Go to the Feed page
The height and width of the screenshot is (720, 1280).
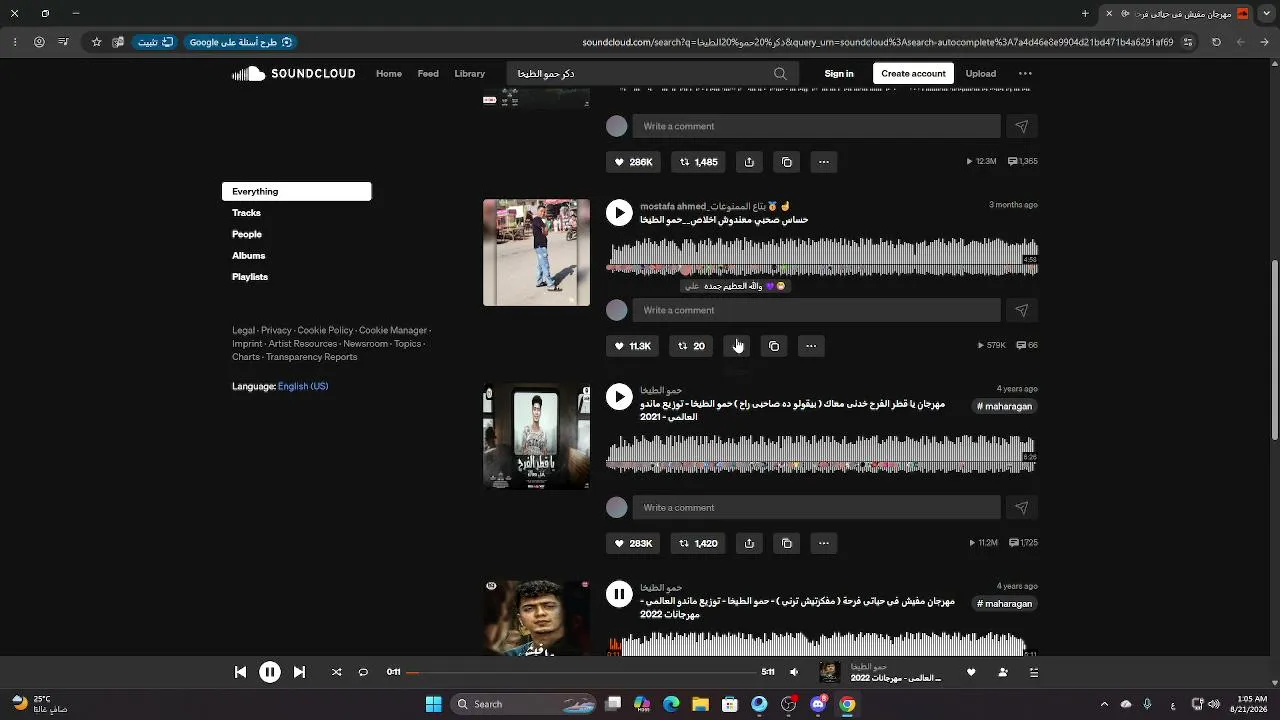coord(428,74)
